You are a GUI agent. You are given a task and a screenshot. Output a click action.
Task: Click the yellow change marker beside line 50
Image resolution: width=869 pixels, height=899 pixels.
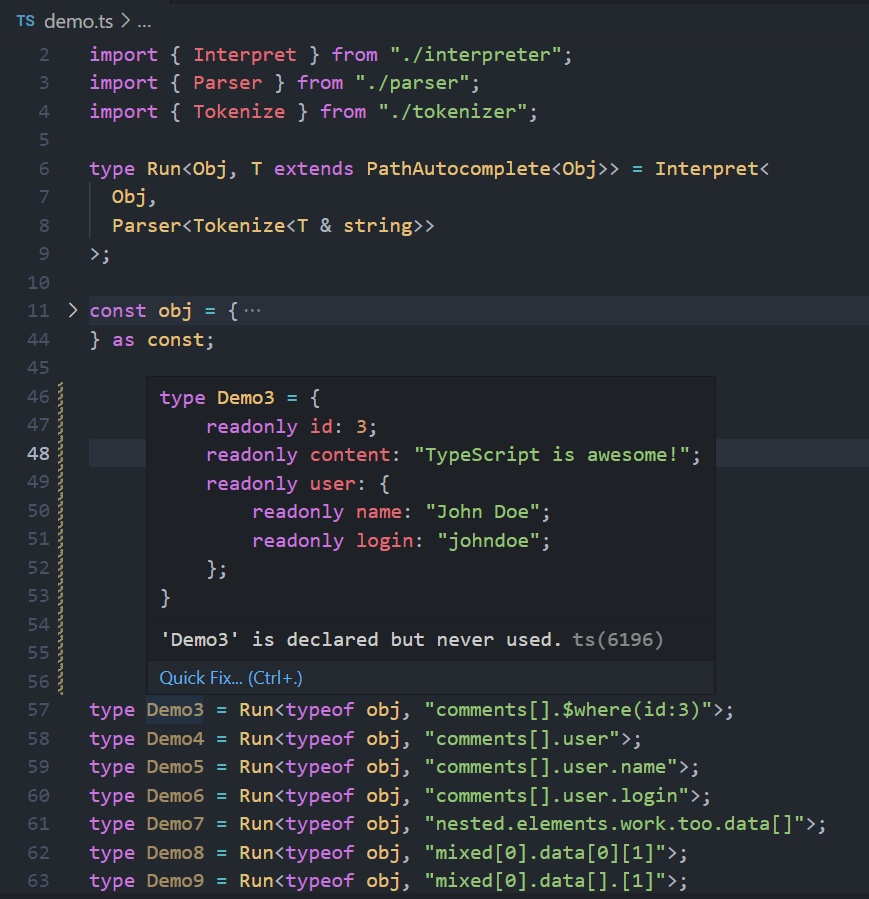click(59, 511)
